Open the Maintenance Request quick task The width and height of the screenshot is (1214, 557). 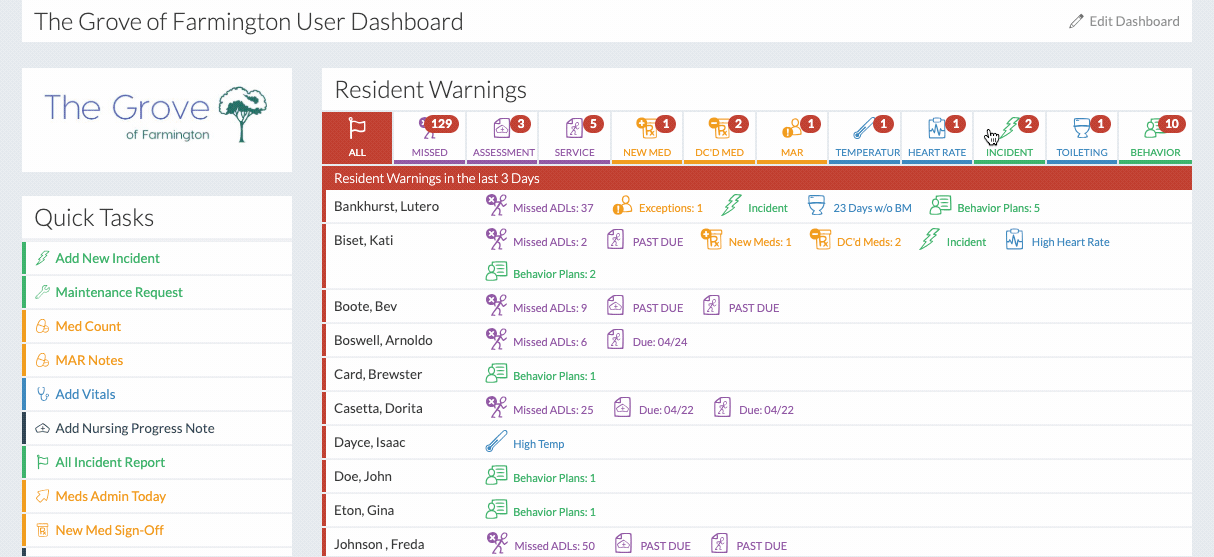(119, 292)
